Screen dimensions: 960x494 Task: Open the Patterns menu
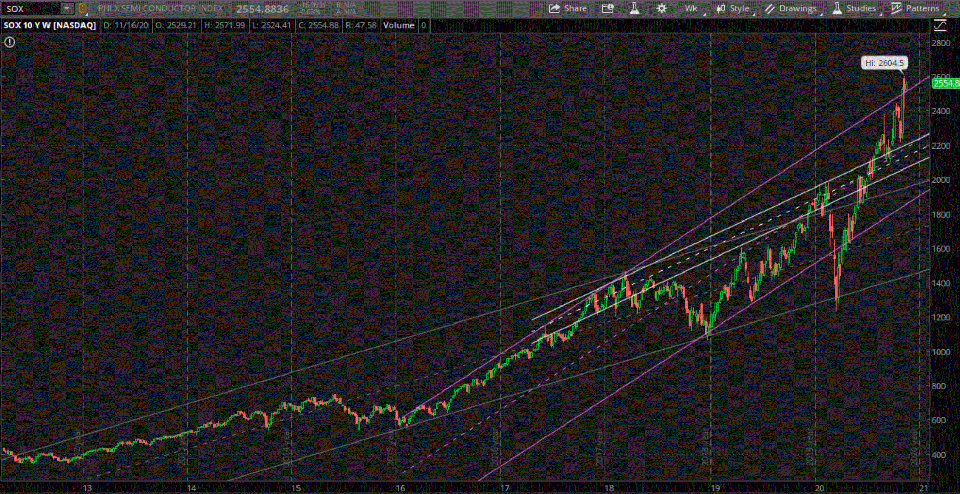pyautogui.click(x=916, y=9)
